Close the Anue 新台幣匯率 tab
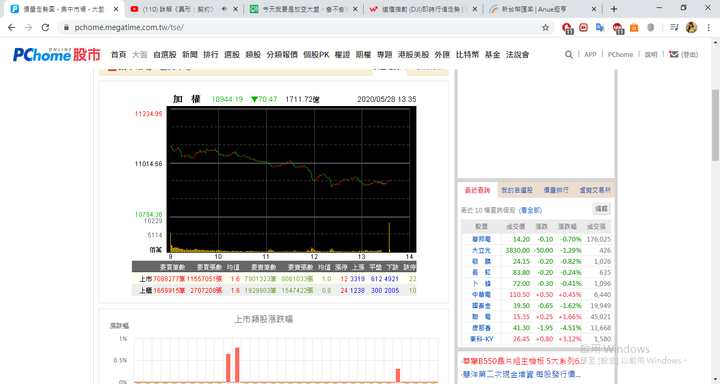Image resolution: width=720 pixels, height=384 pixels. pos(594,9)
